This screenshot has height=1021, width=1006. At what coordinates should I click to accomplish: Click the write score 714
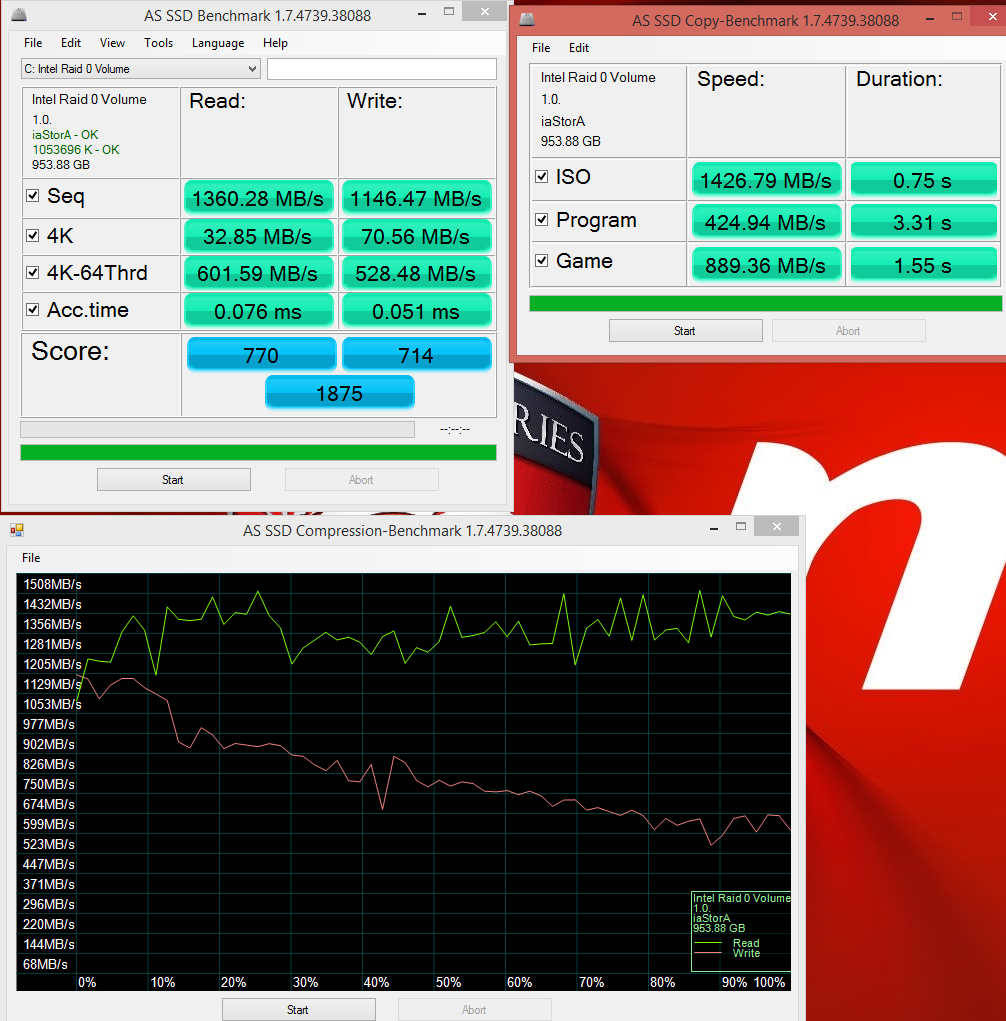(416, 354)
